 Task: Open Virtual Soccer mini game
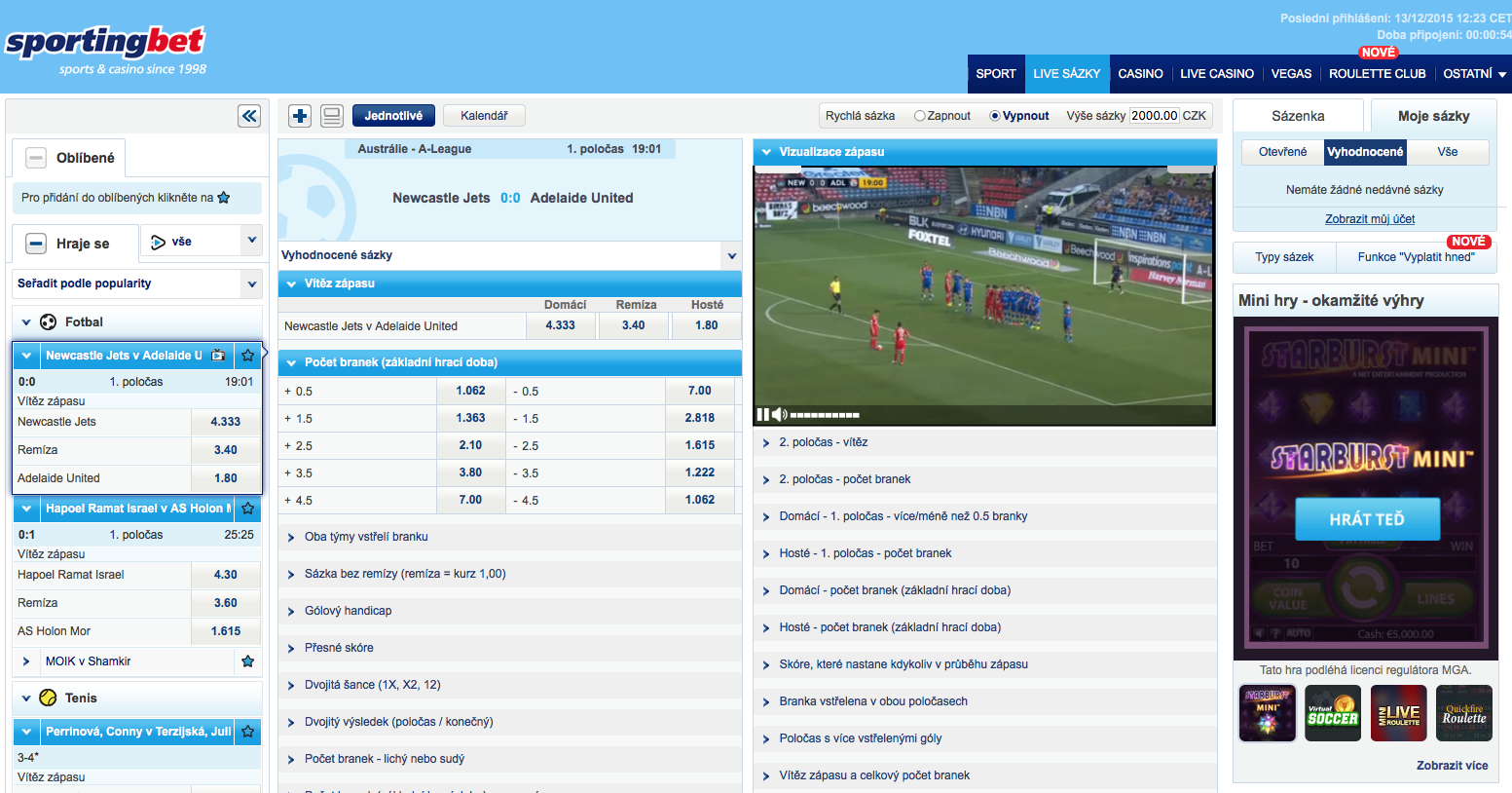[1333, 713]
